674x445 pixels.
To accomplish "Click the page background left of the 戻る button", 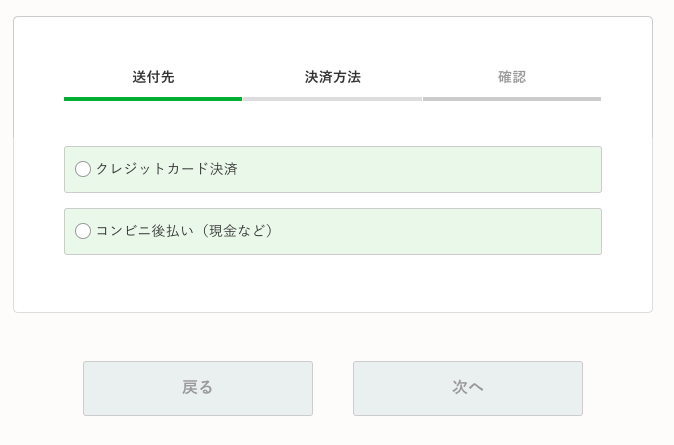I will 42,388.
